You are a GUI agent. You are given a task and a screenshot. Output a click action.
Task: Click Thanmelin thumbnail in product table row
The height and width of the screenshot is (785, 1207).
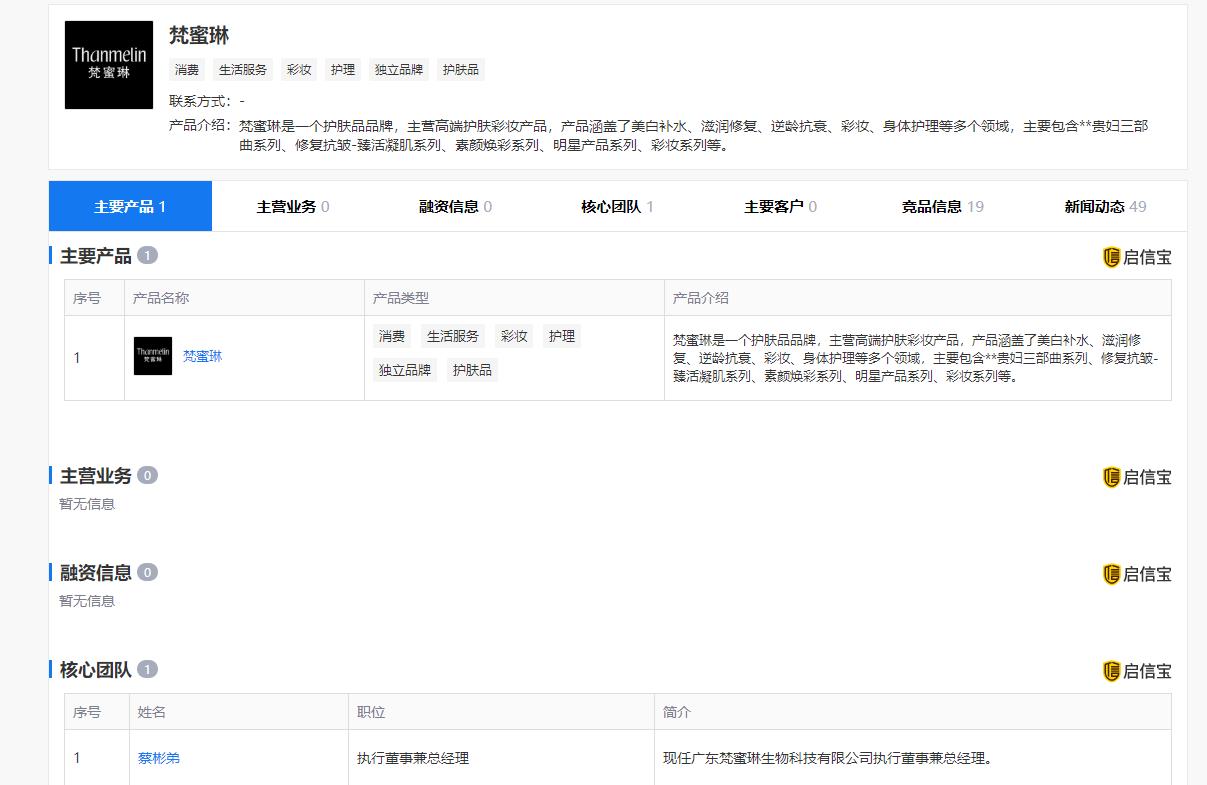pyautogui.click(x=153, y=356)
